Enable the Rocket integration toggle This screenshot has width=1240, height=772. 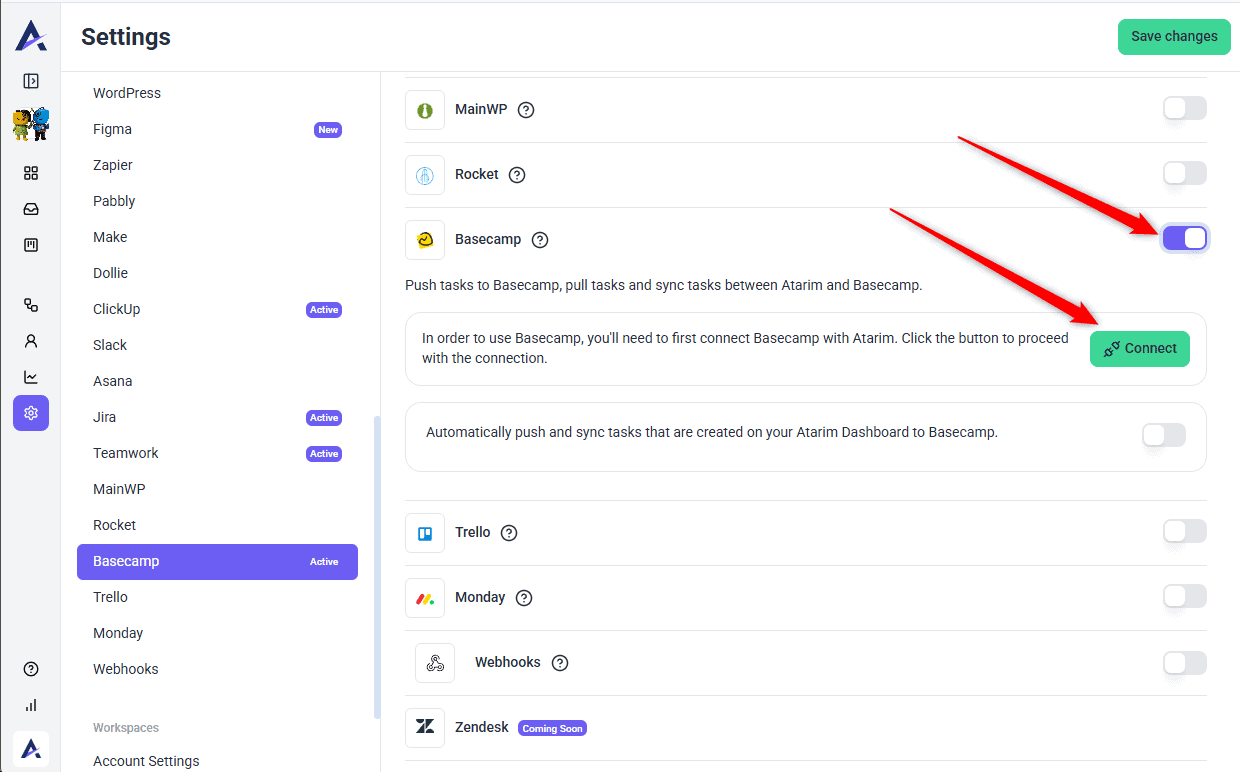point(1185,173)
